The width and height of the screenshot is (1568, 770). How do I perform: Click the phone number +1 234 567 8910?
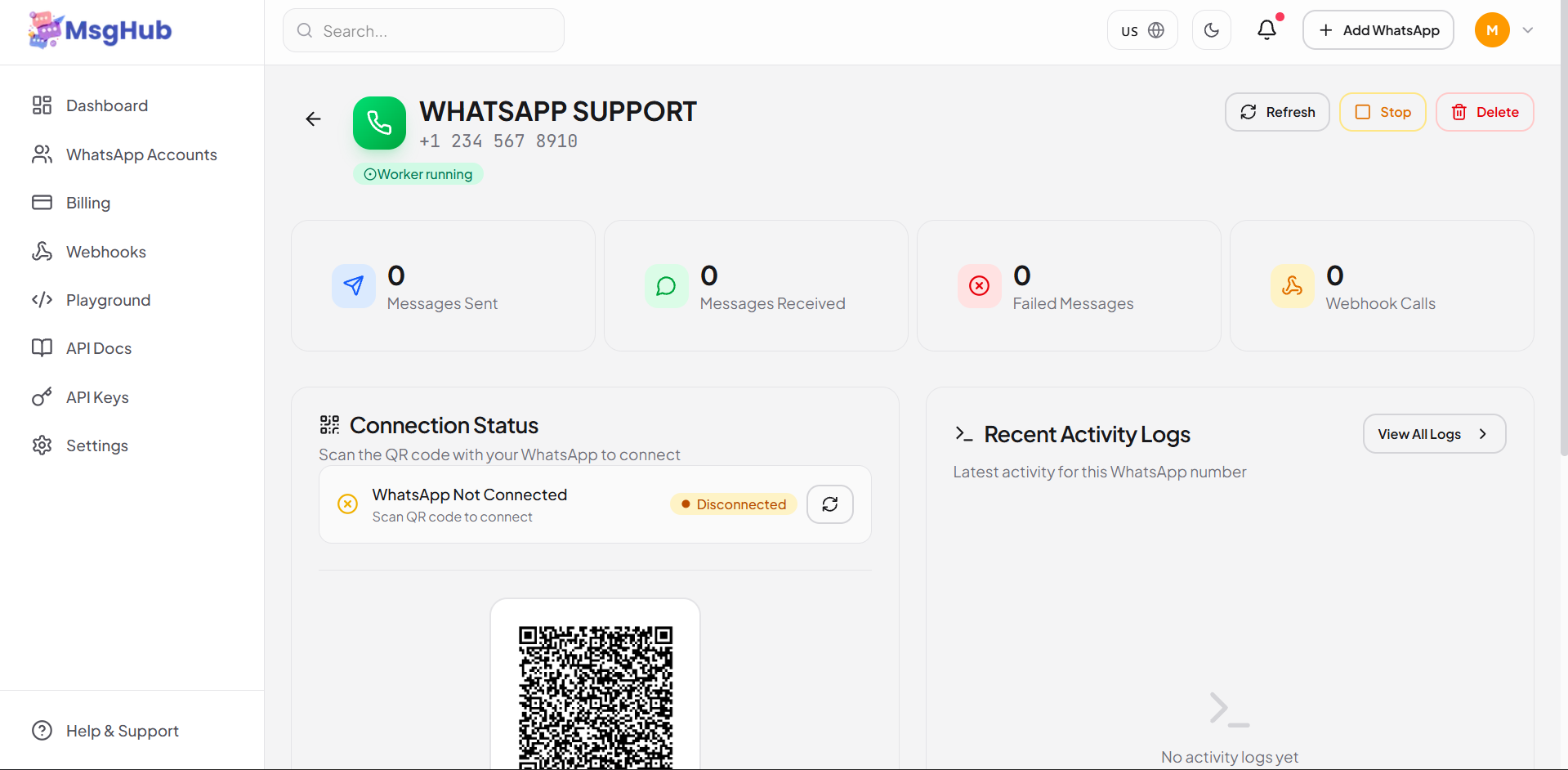click(x=498, y=141)
